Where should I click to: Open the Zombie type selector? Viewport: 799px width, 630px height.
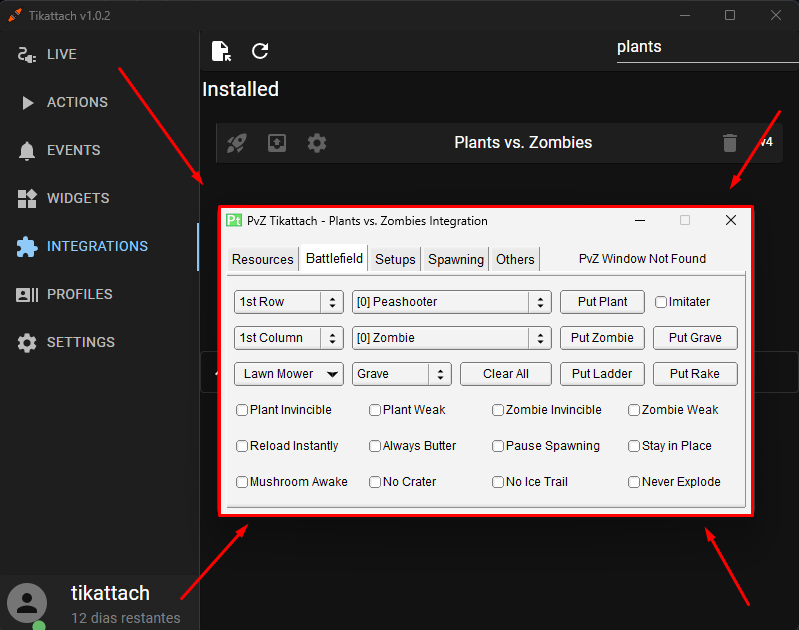(x=451, y=338)
